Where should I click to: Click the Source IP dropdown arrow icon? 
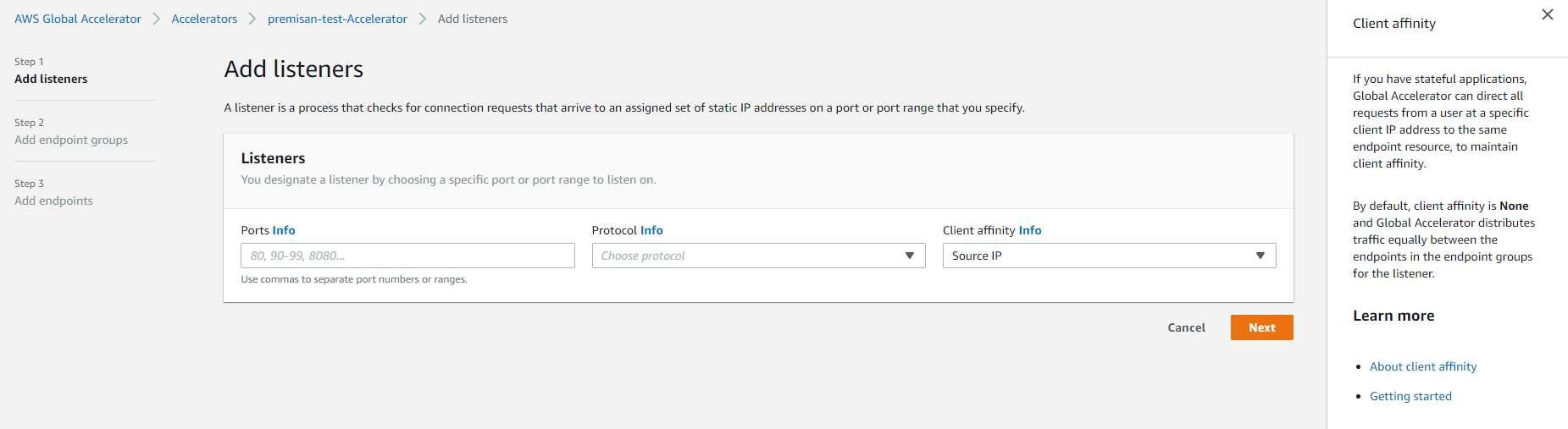(x=1260, y=256)
